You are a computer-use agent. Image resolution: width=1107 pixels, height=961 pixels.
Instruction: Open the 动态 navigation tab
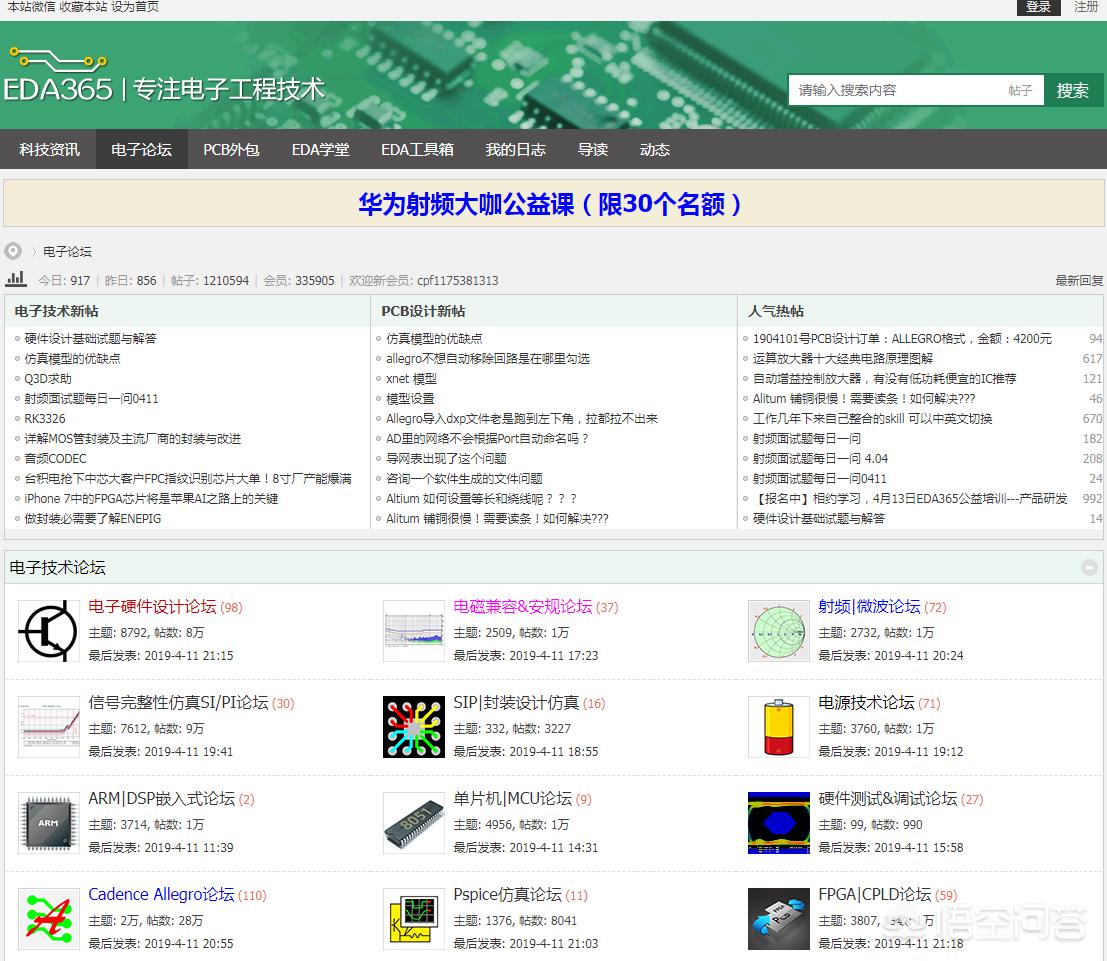click(x=655, y=150)
